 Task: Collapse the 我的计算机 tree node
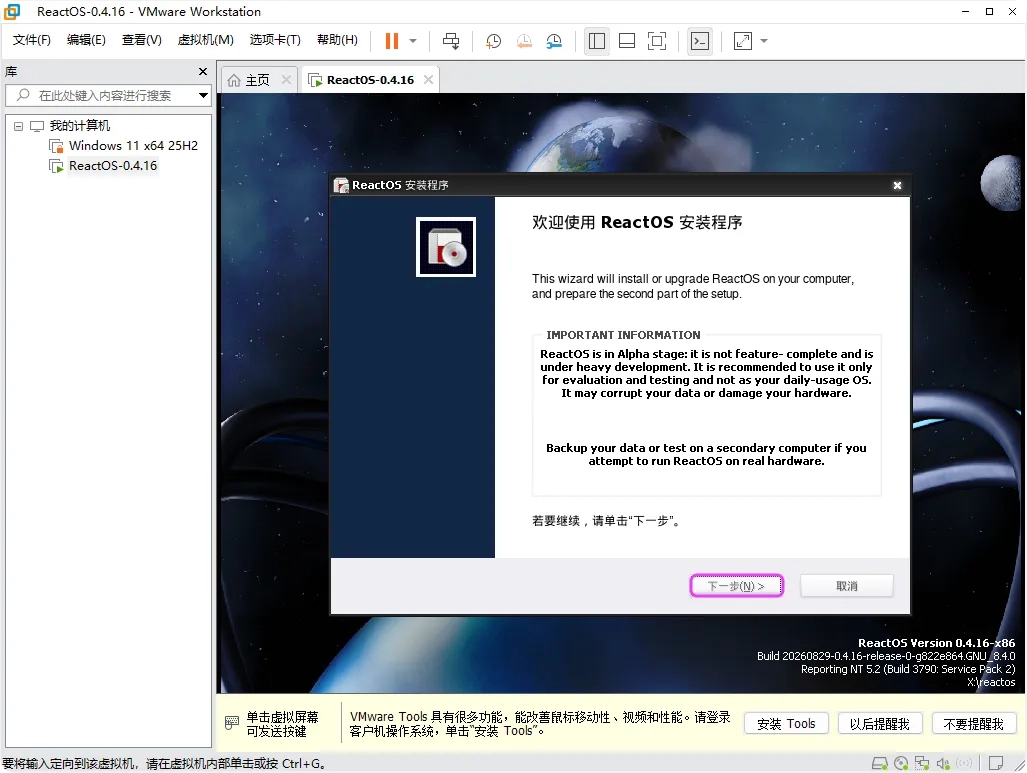pos(18,126)
